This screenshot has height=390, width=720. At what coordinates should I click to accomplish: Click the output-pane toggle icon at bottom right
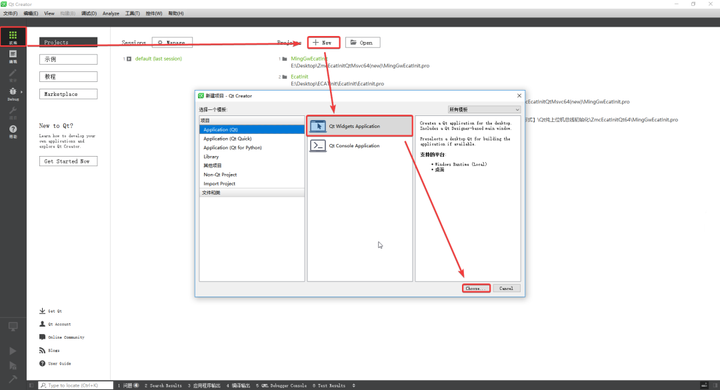[704, 385]
